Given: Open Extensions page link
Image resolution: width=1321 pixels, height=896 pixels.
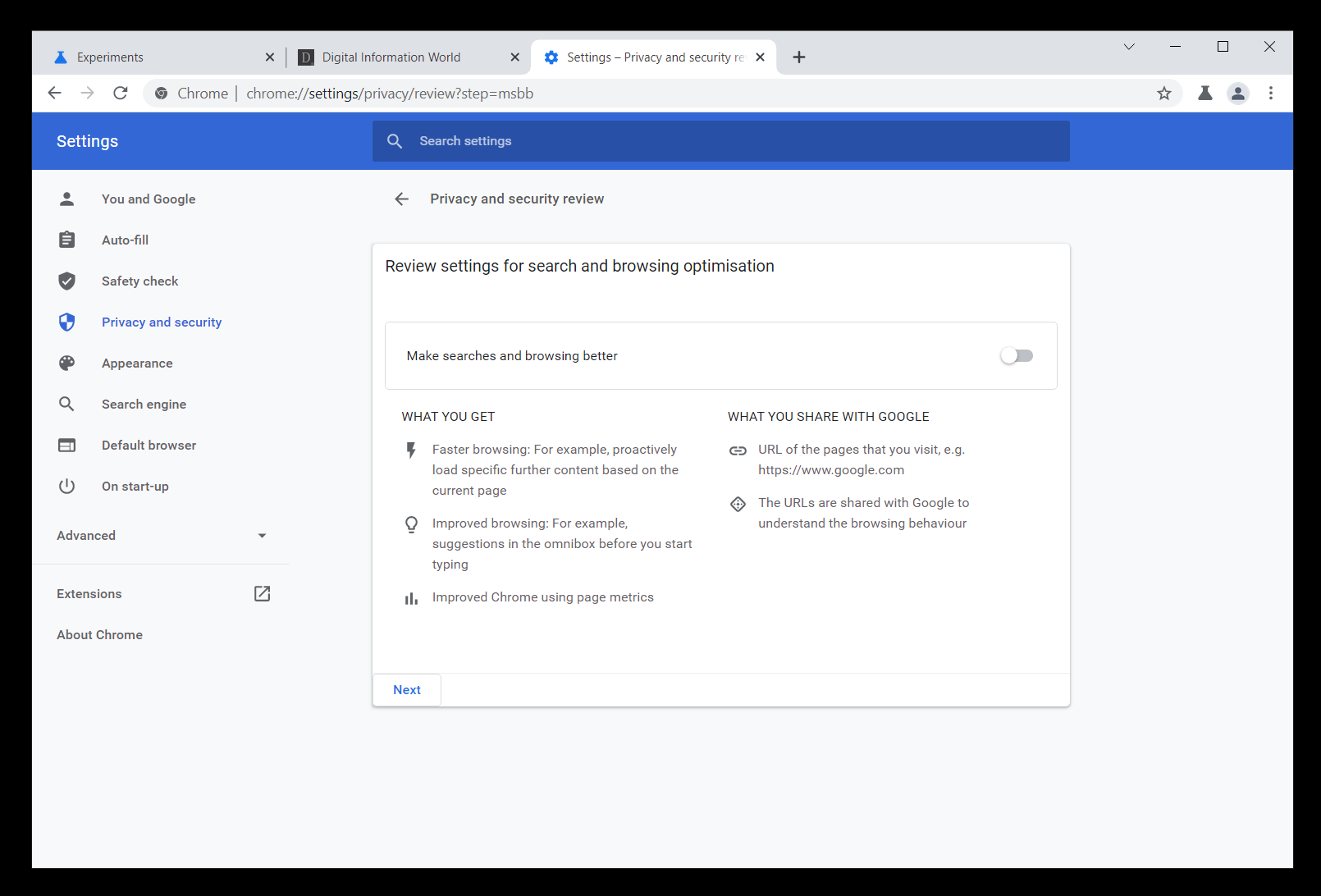Looking at the screenshot, I should (89, 593).
